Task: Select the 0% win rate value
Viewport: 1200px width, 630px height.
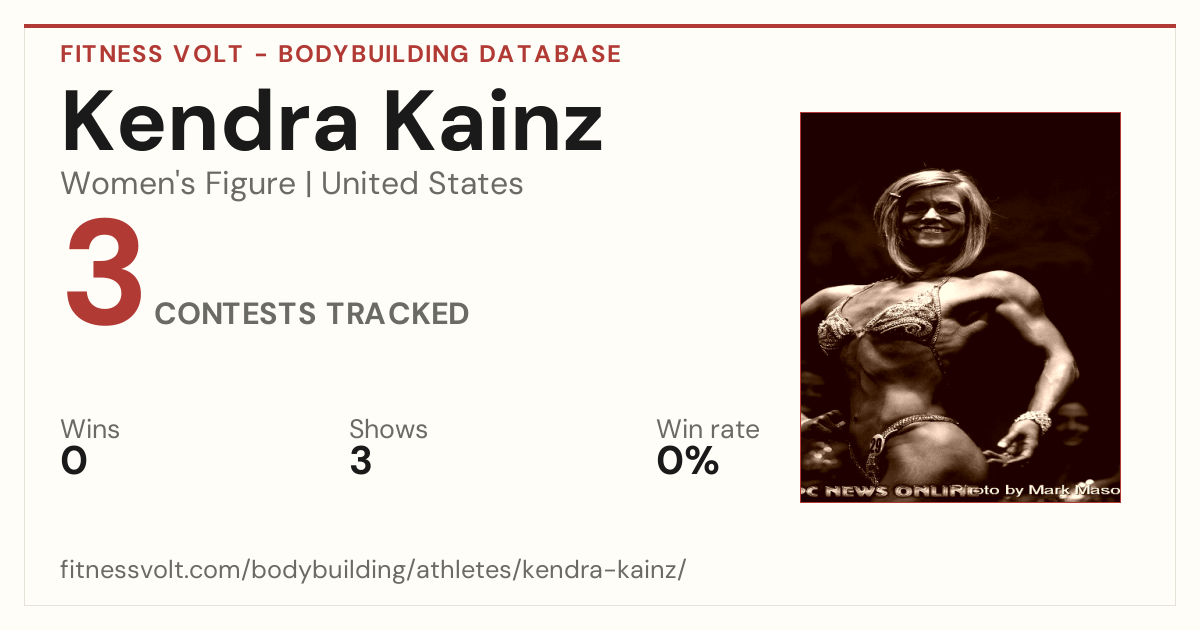Action: point(688,461)
